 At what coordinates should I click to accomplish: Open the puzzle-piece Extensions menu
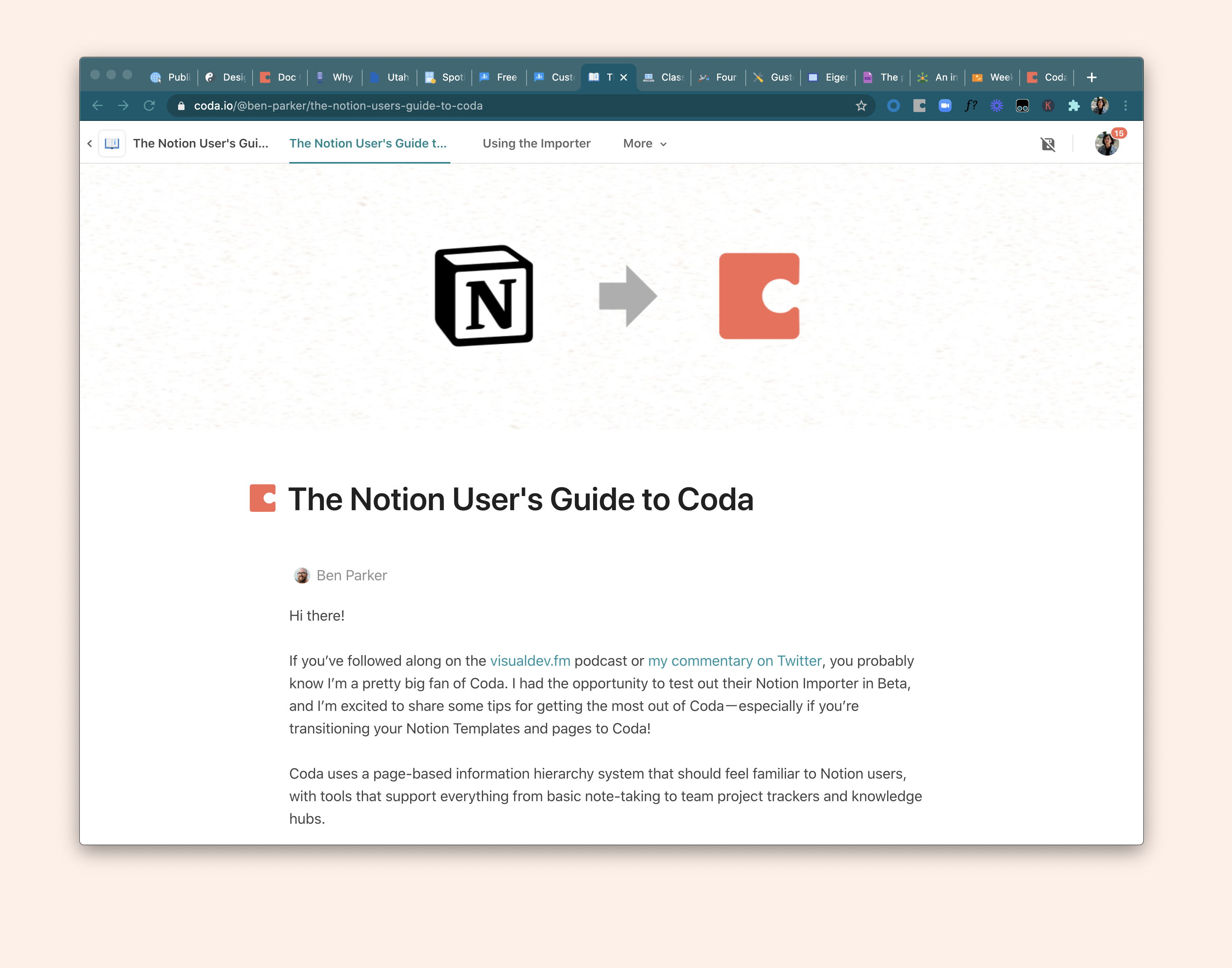(x=1073, y=106)
